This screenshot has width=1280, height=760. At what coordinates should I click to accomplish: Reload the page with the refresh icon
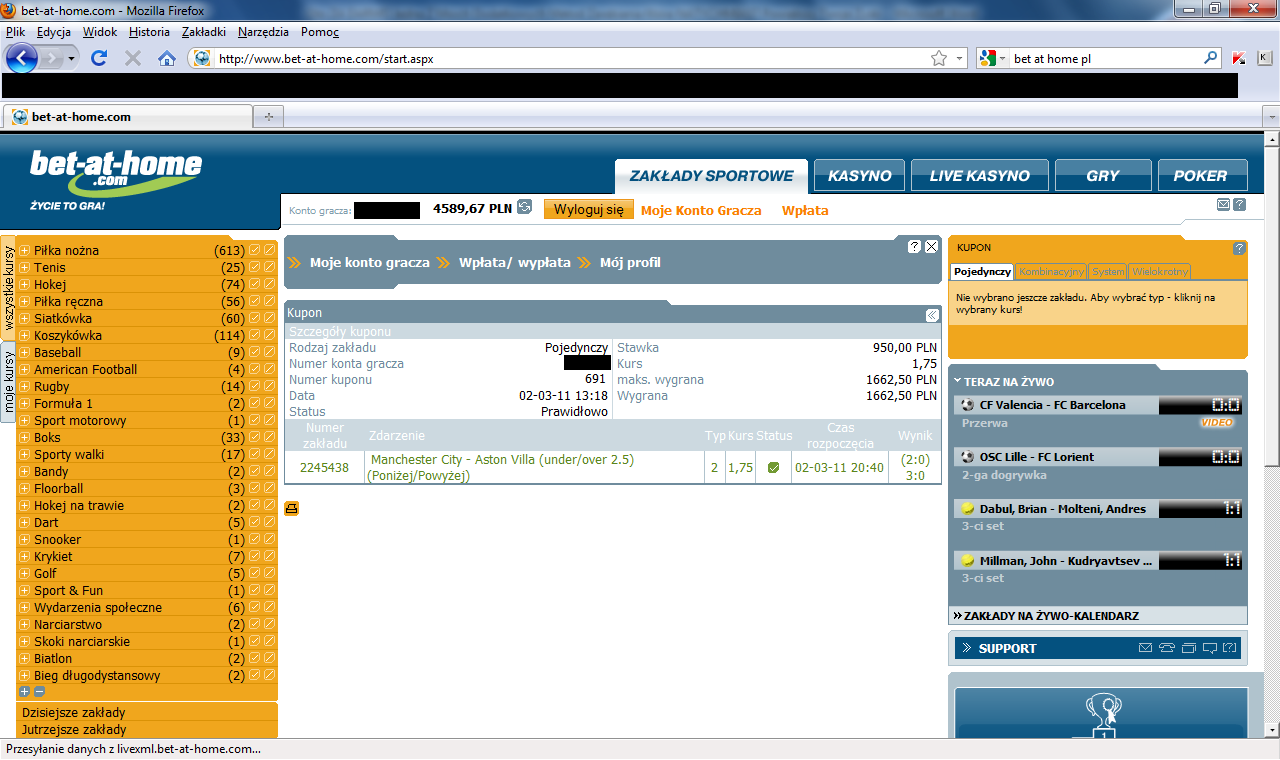[x=98, y=59]
